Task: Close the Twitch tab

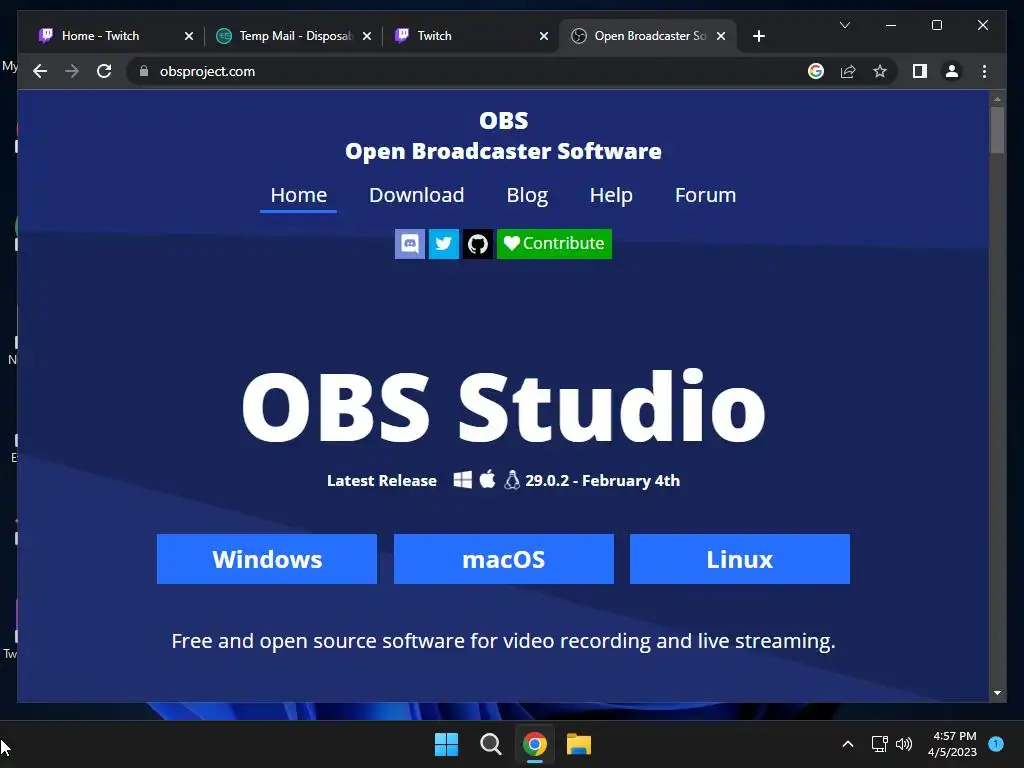Action: tap(543, 36)
